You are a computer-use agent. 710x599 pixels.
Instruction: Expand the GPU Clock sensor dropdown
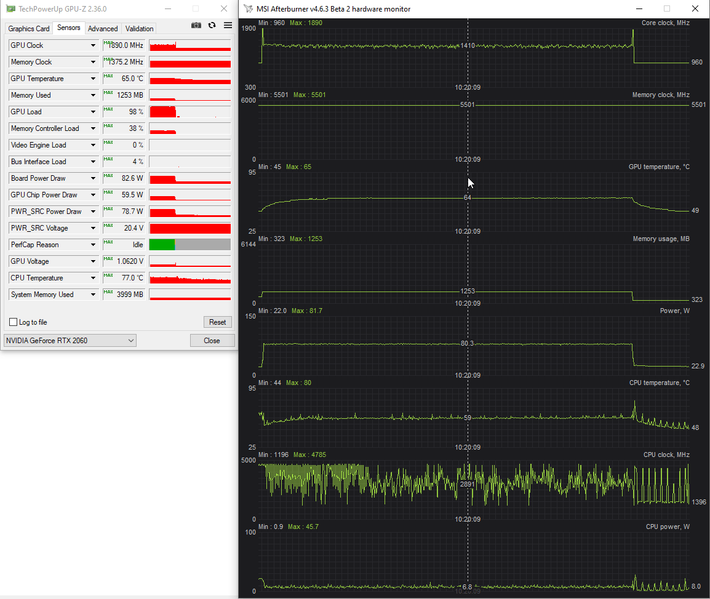(93, 45)
